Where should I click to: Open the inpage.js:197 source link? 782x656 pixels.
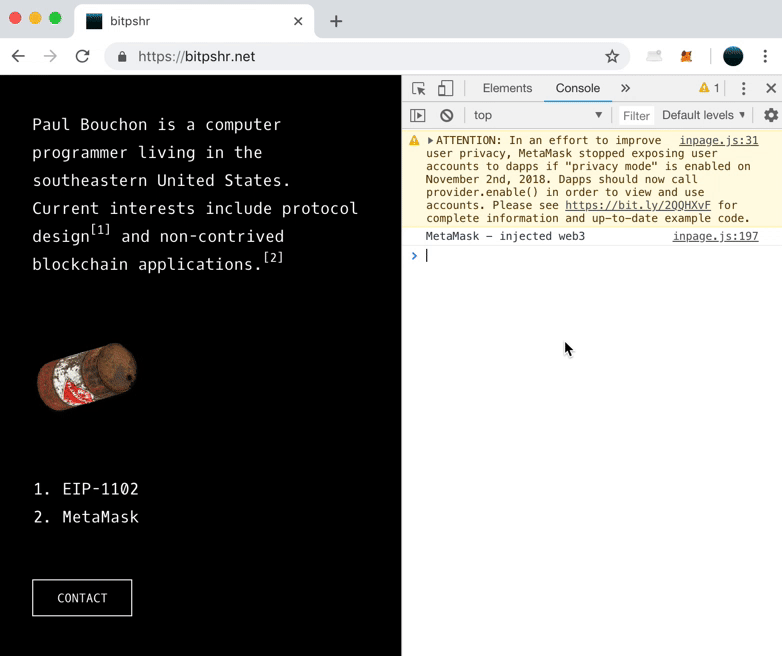tap(715, 236)
